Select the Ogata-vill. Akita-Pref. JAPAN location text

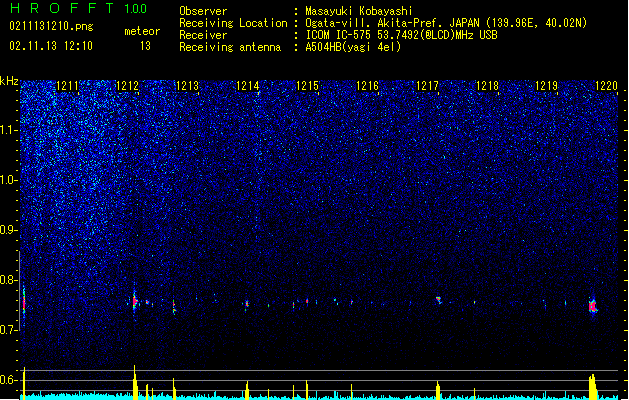[446, 23]
